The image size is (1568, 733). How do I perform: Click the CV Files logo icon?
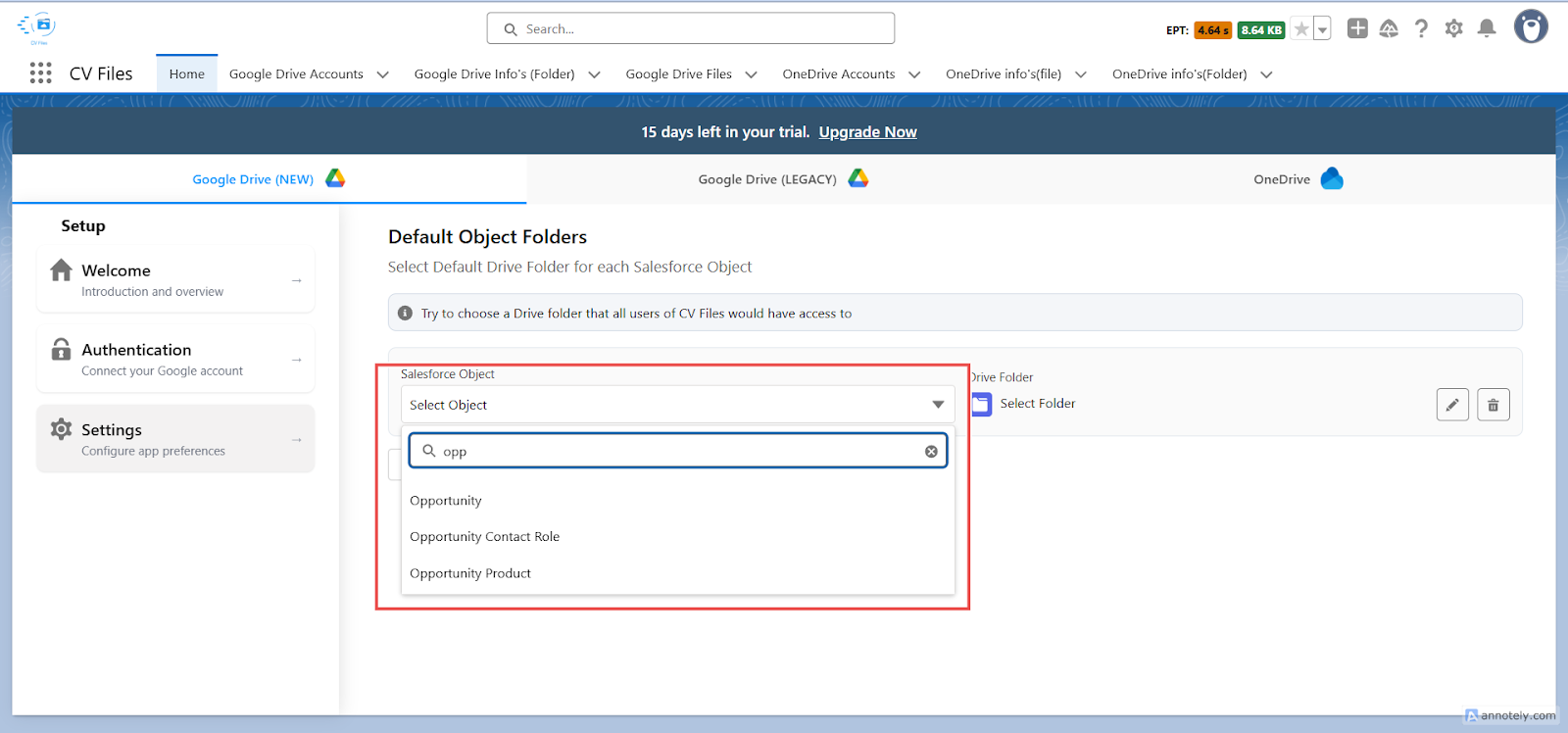pyautogui.click(x=38, y=26)
